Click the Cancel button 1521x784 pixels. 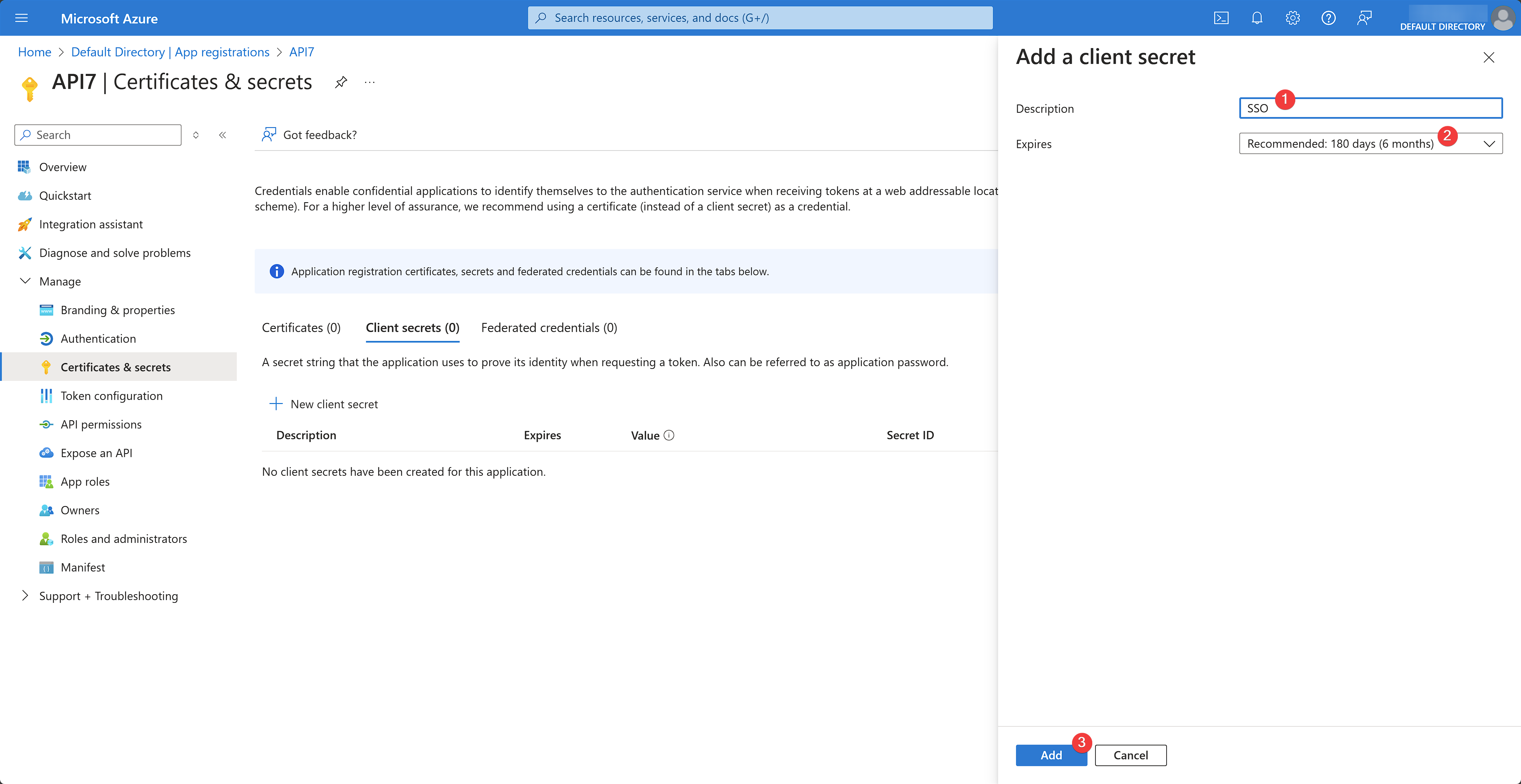[x=1130, y=755]
